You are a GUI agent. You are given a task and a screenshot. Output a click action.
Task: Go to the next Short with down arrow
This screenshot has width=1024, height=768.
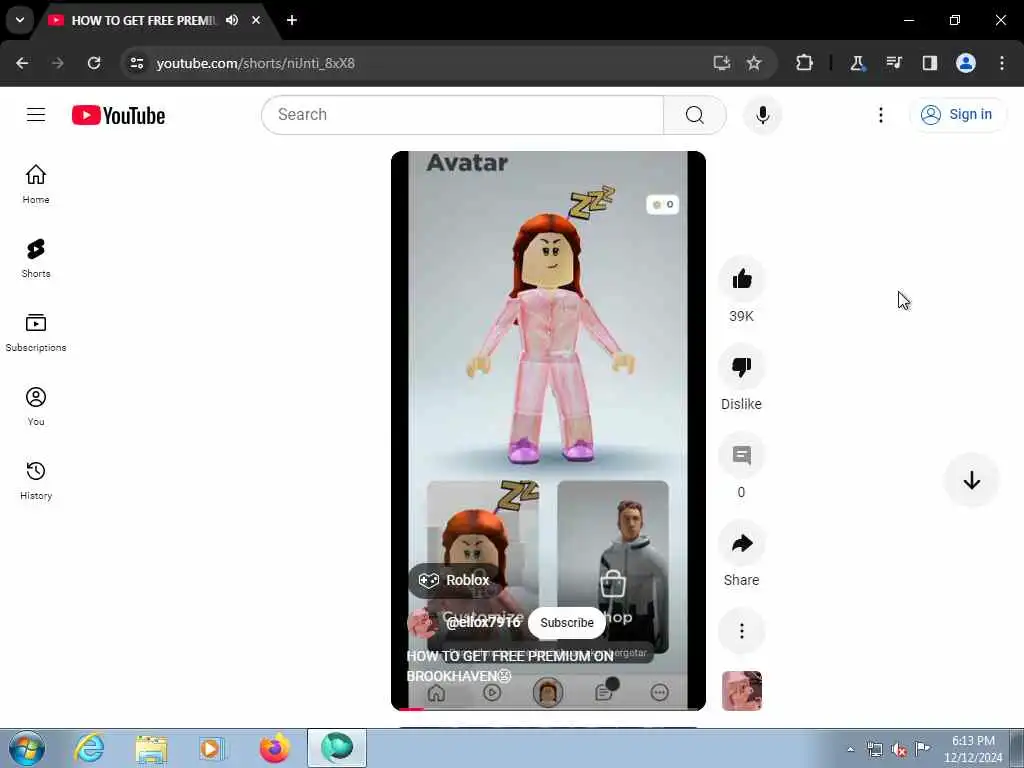[x=971, y=481]
